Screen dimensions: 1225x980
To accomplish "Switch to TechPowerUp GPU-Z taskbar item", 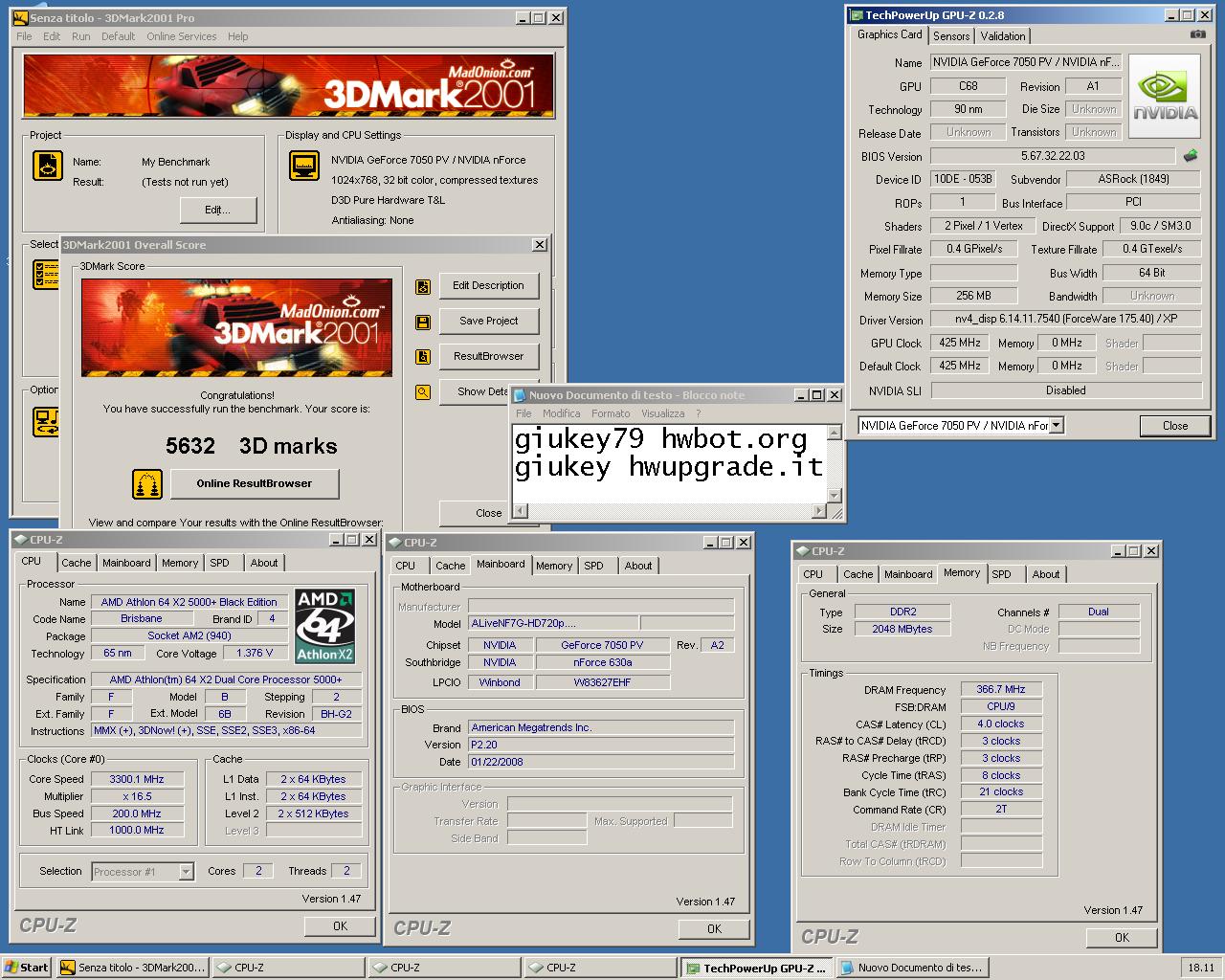I will pyautogui.click(x=756, y=968).
